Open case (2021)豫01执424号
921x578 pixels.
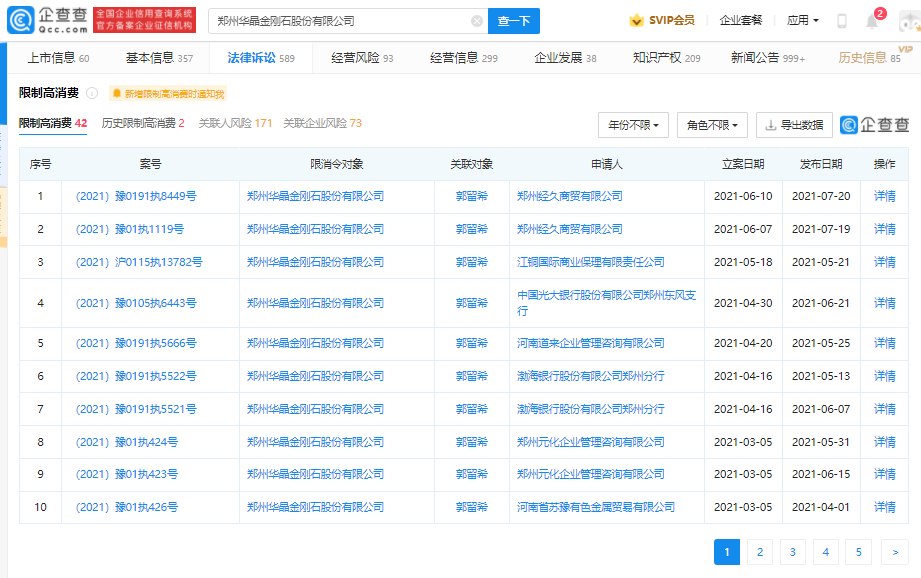126,442
